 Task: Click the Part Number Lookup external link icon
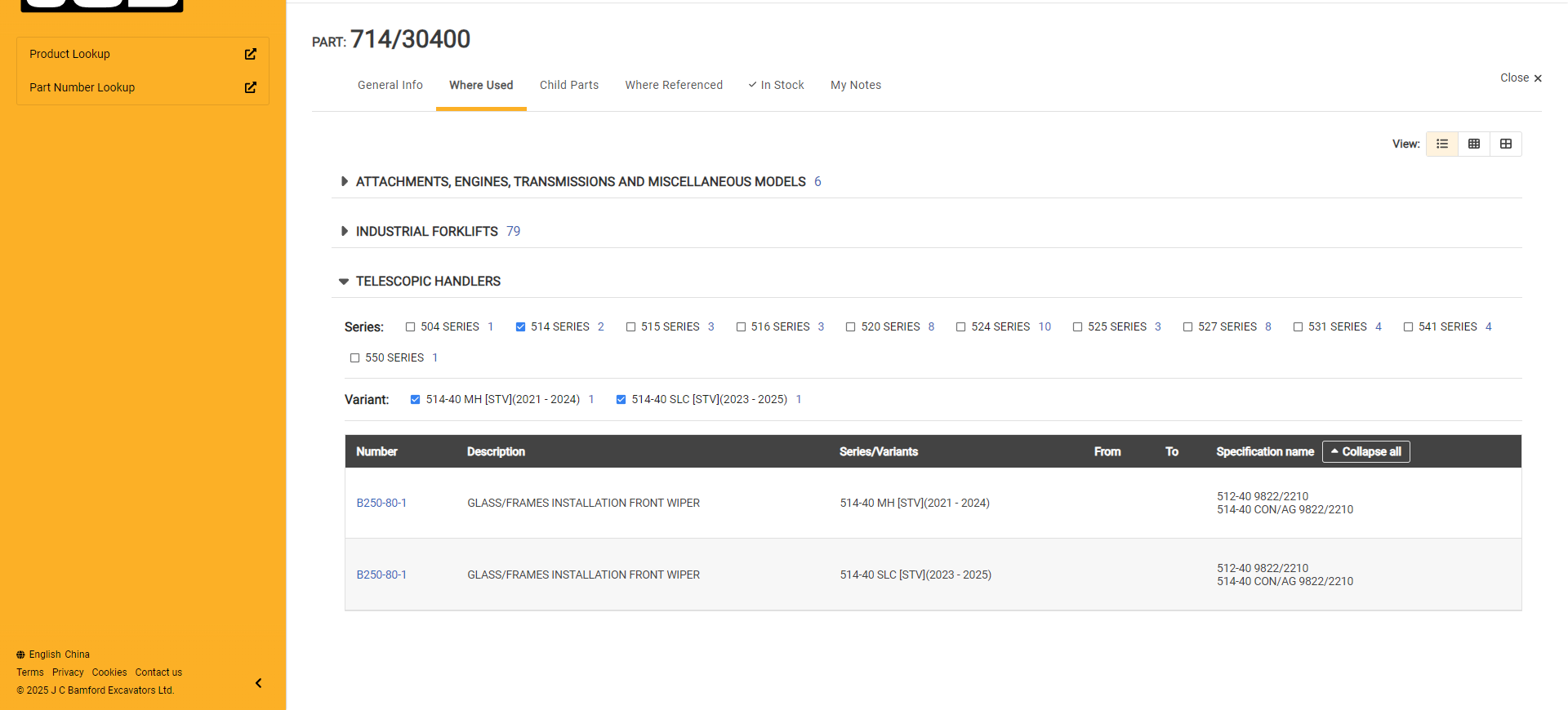[x=250, y=87]
